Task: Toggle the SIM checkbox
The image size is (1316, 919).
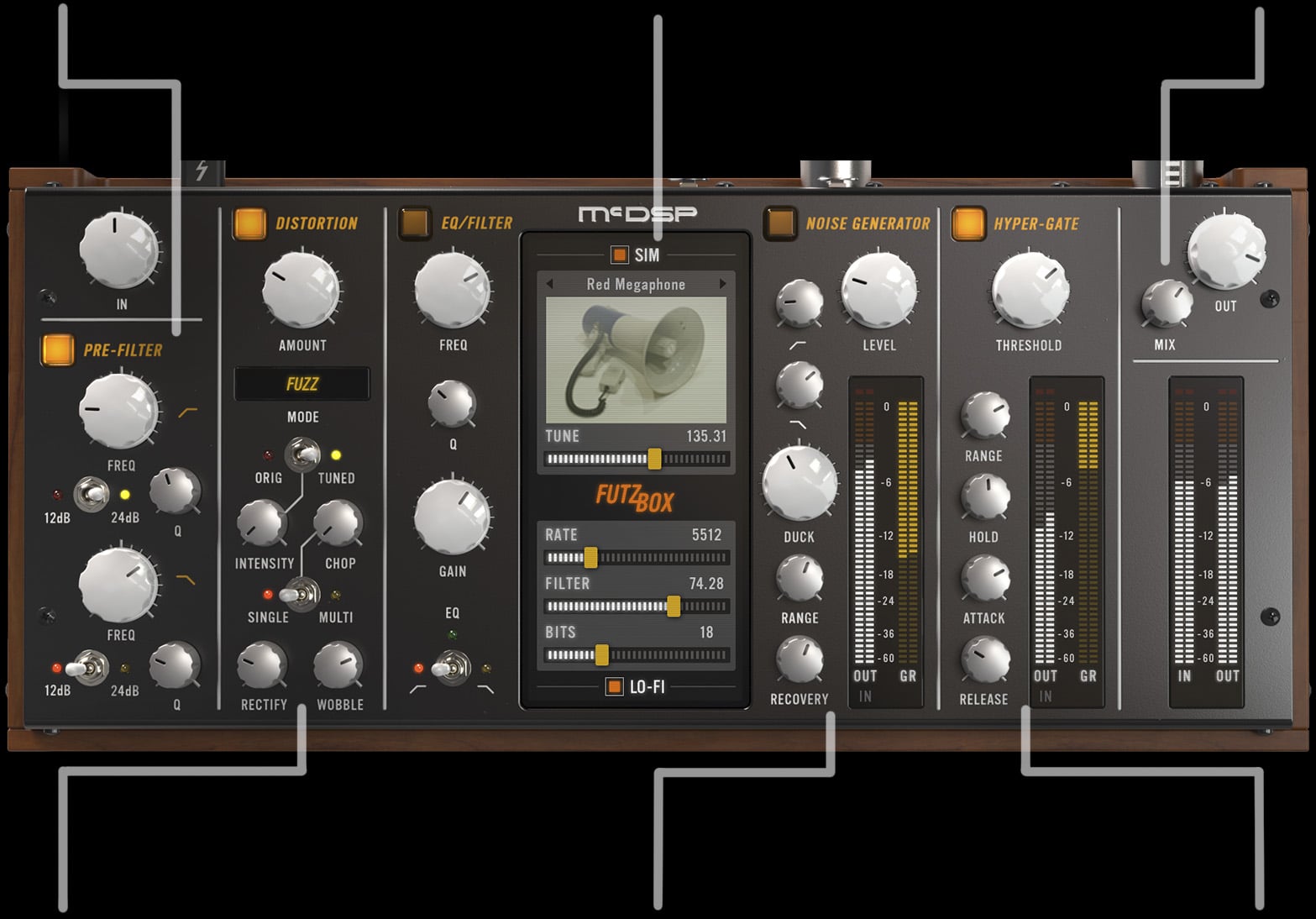Action: tap(620, 255)
